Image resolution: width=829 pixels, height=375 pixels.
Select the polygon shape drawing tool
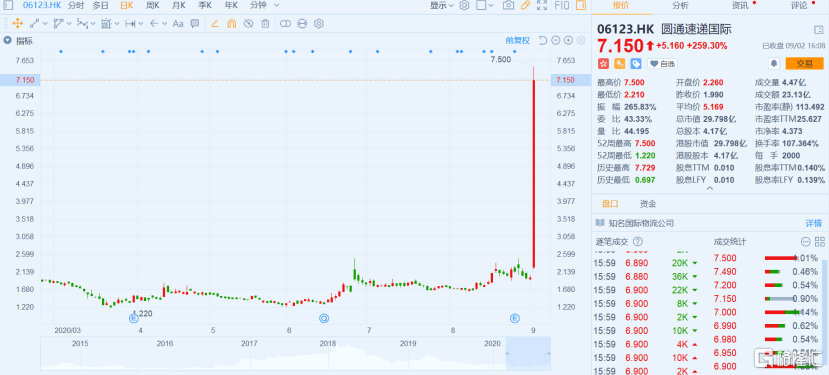[x=58, y=23]
